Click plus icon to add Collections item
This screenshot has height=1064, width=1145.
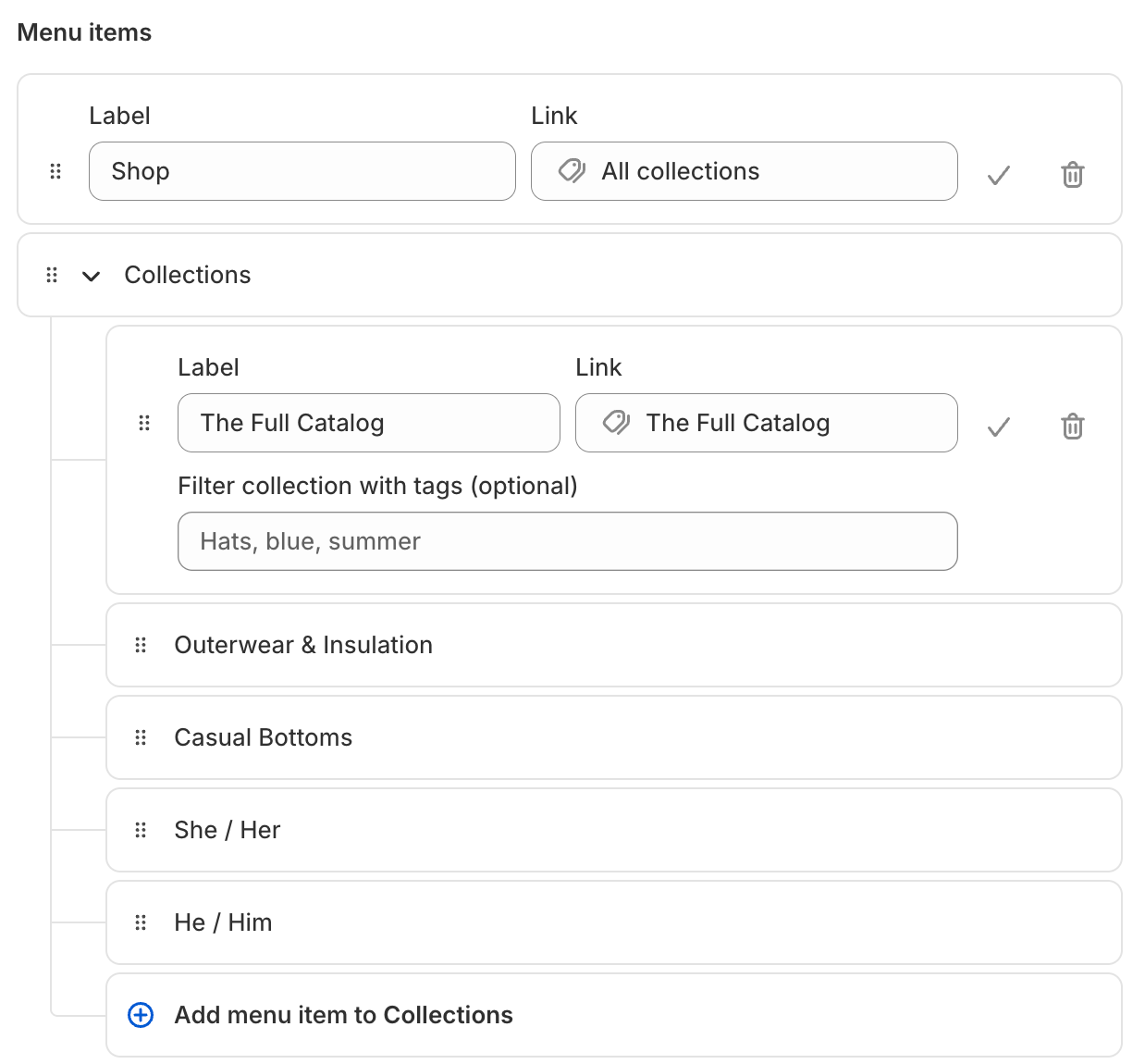[141, 1015]
